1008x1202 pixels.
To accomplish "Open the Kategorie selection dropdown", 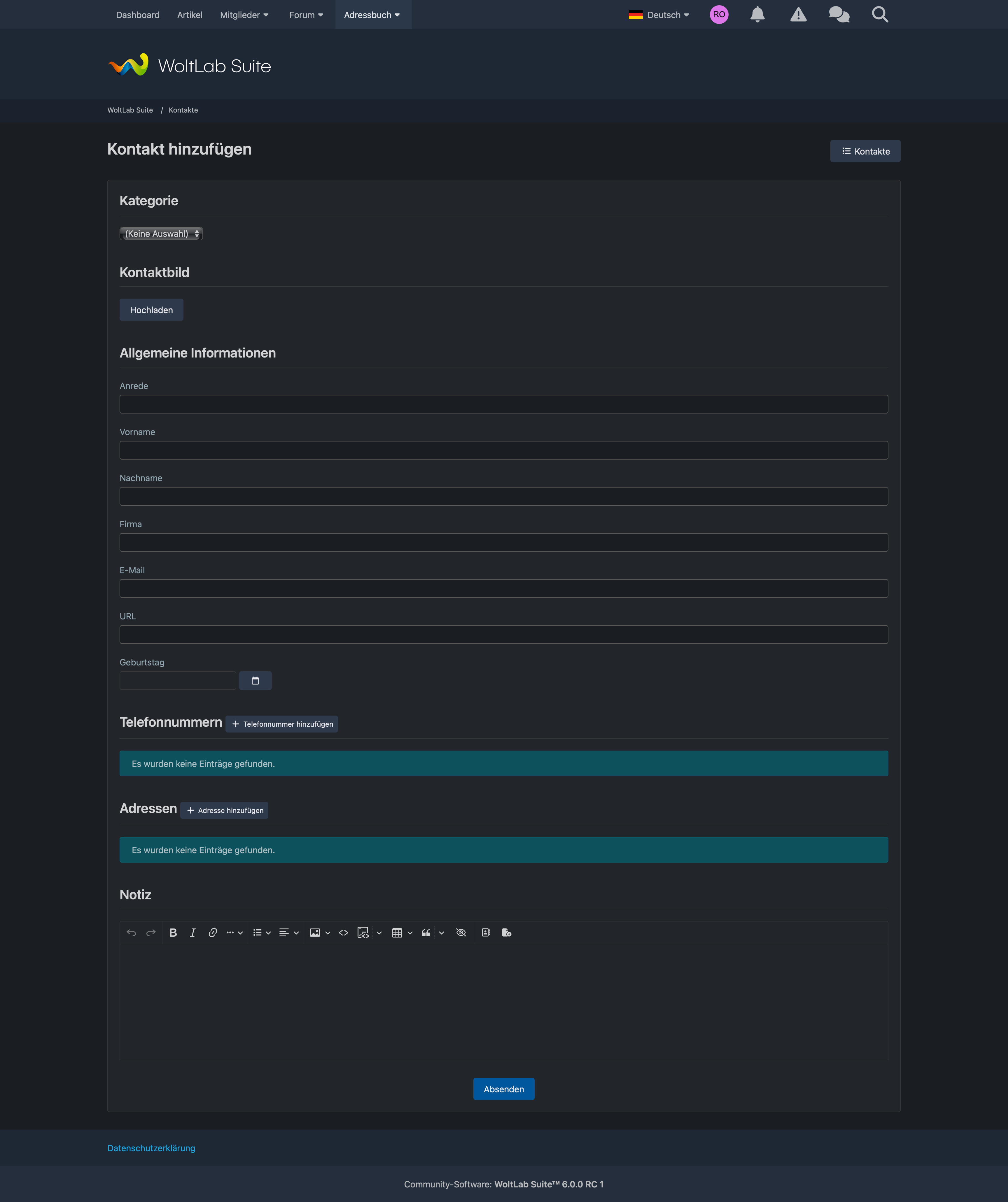I will [161, 234].
